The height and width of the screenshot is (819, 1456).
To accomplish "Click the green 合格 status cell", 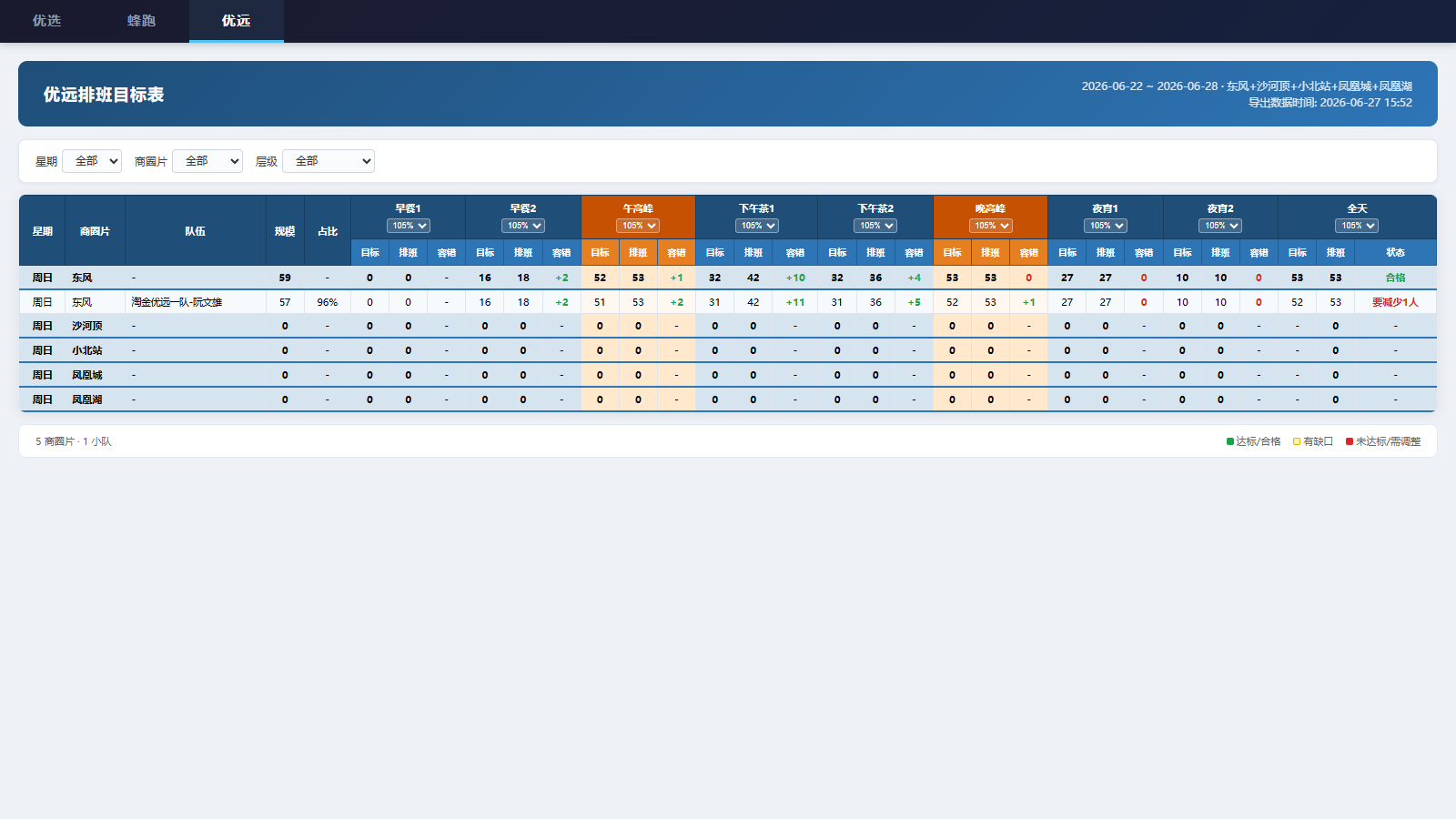I will [1395, 278].
